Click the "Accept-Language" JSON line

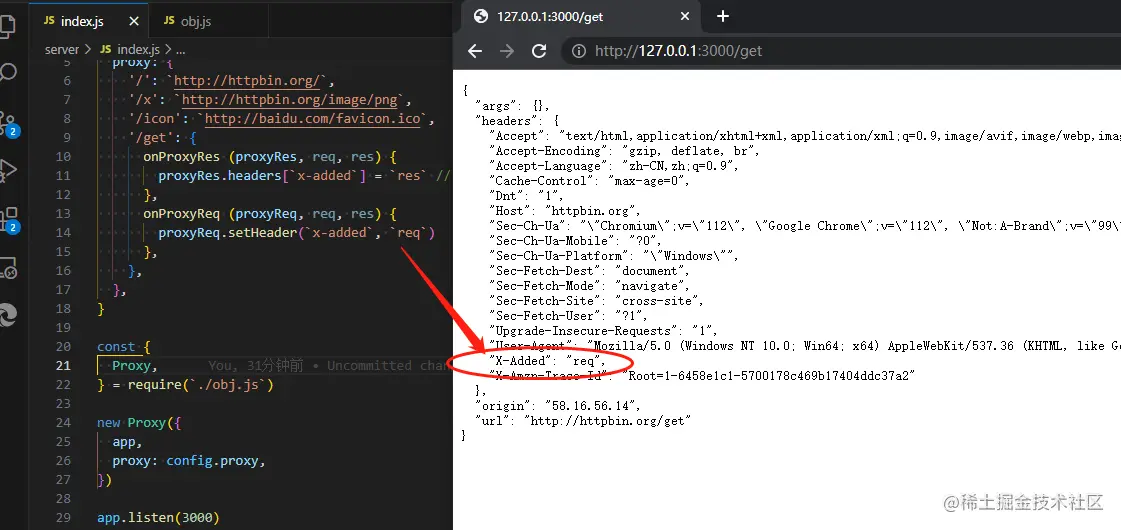613,166
